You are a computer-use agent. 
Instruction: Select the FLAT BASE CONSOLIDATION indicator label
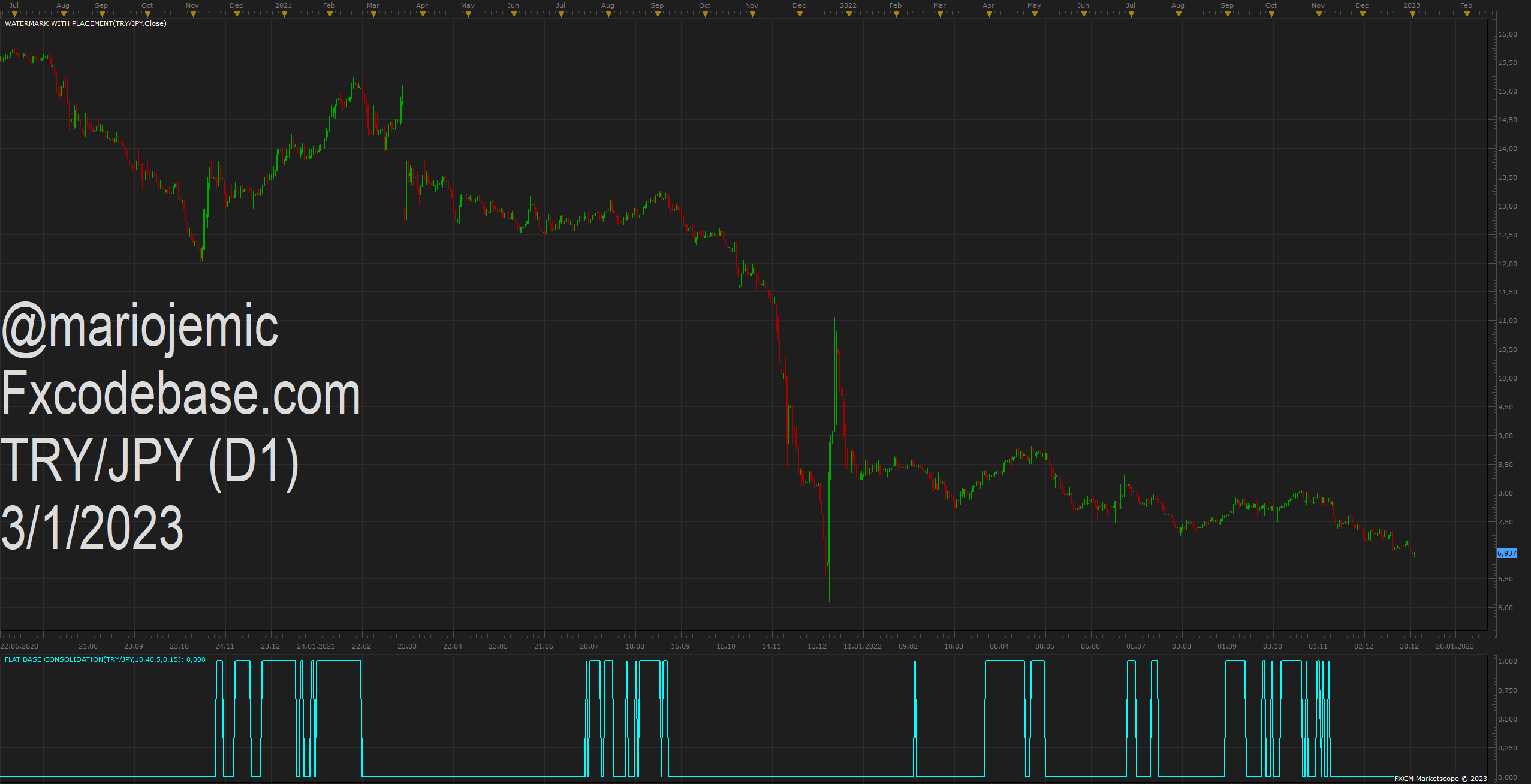point(105,659)
